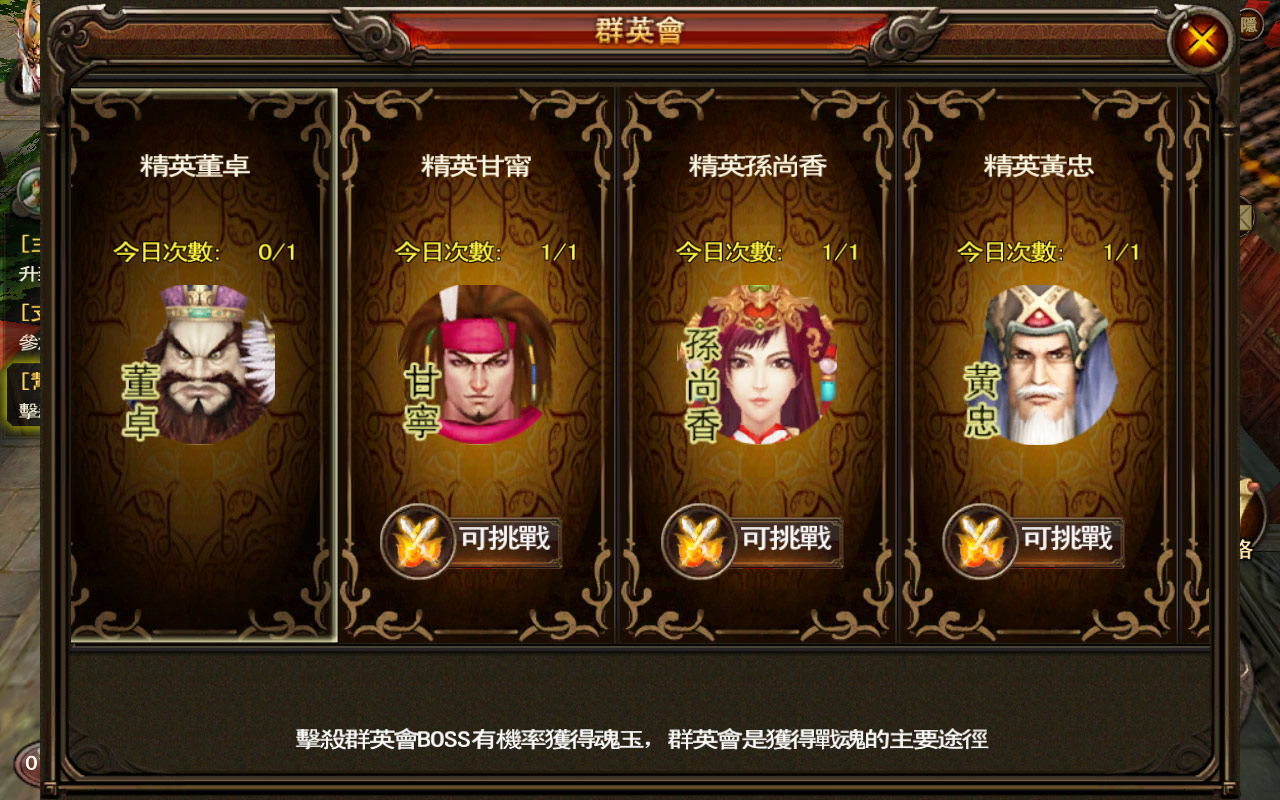Click the 精英董卓 card title

[195, 166]
